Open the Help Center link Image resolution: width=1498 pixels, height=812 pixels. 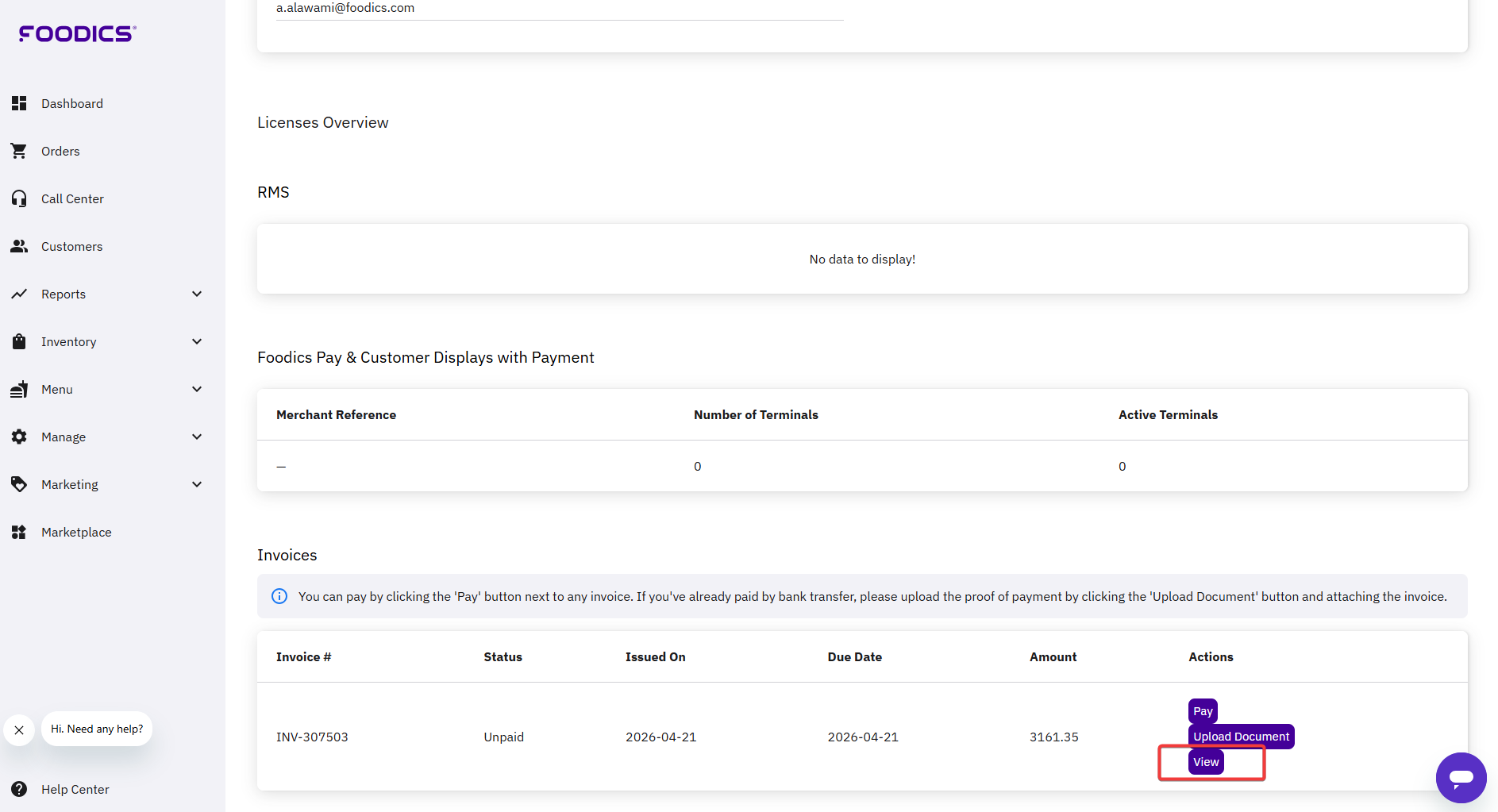(75, 789)
